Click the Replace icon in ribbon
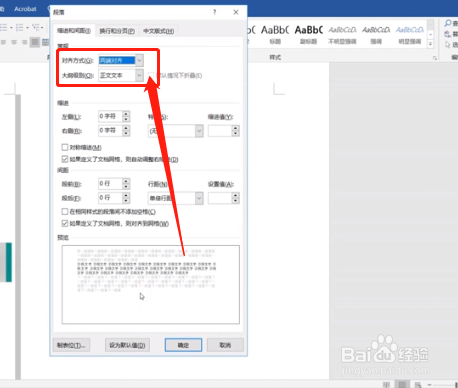The image size is (458, 388). (x=448, y=34)
